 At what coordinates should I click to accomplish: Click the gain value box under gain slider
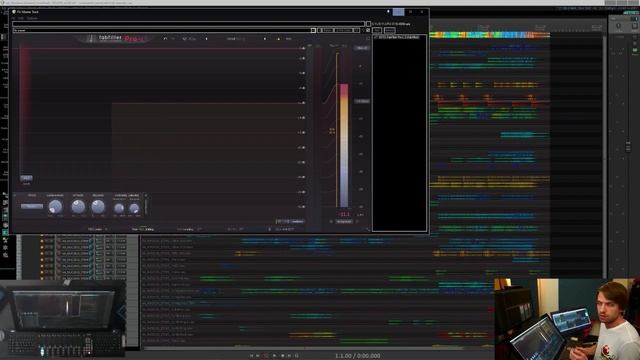click(x=26, y=178)
